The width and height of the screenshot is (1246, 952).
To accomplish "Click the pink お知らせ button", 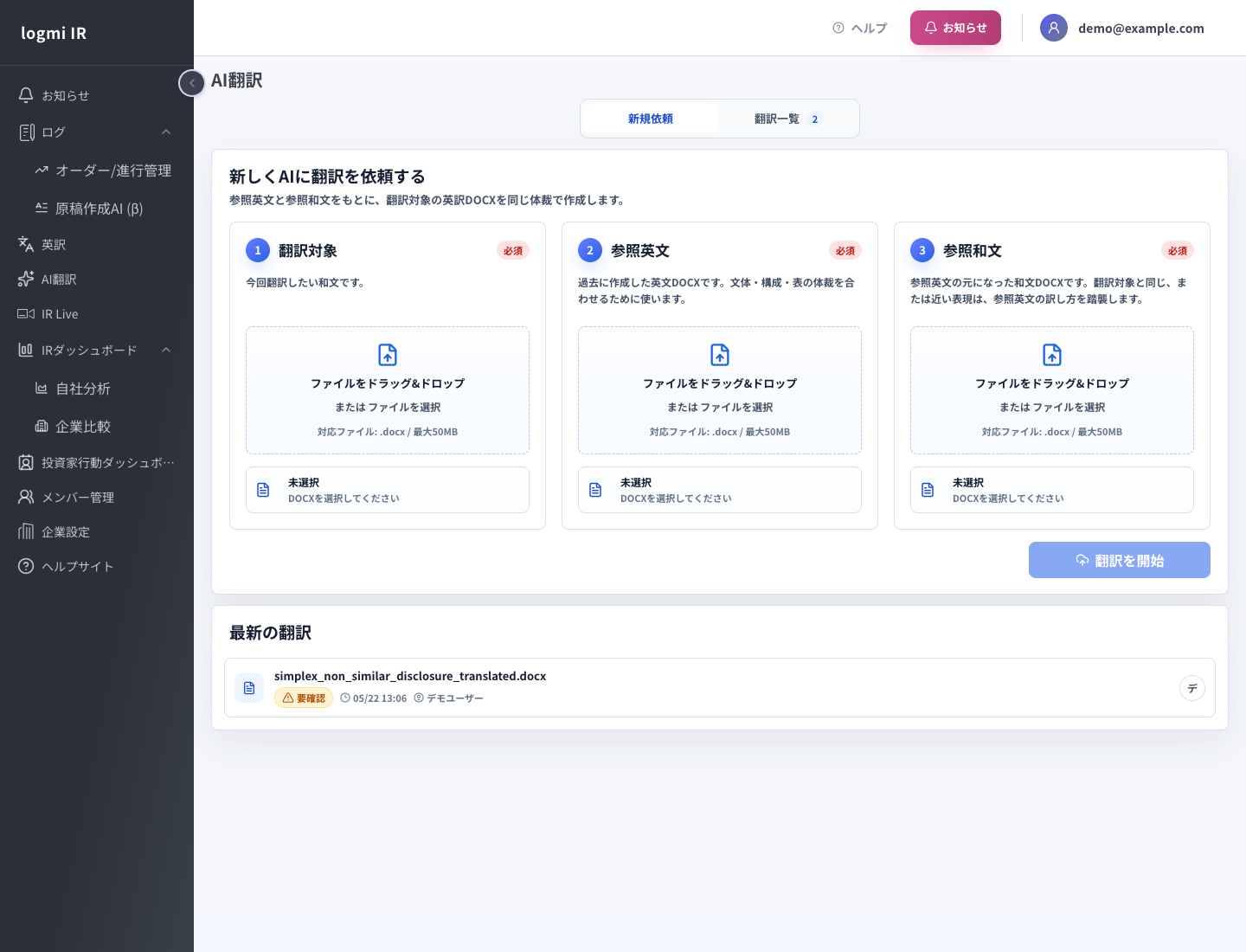I will pos(955,28).
